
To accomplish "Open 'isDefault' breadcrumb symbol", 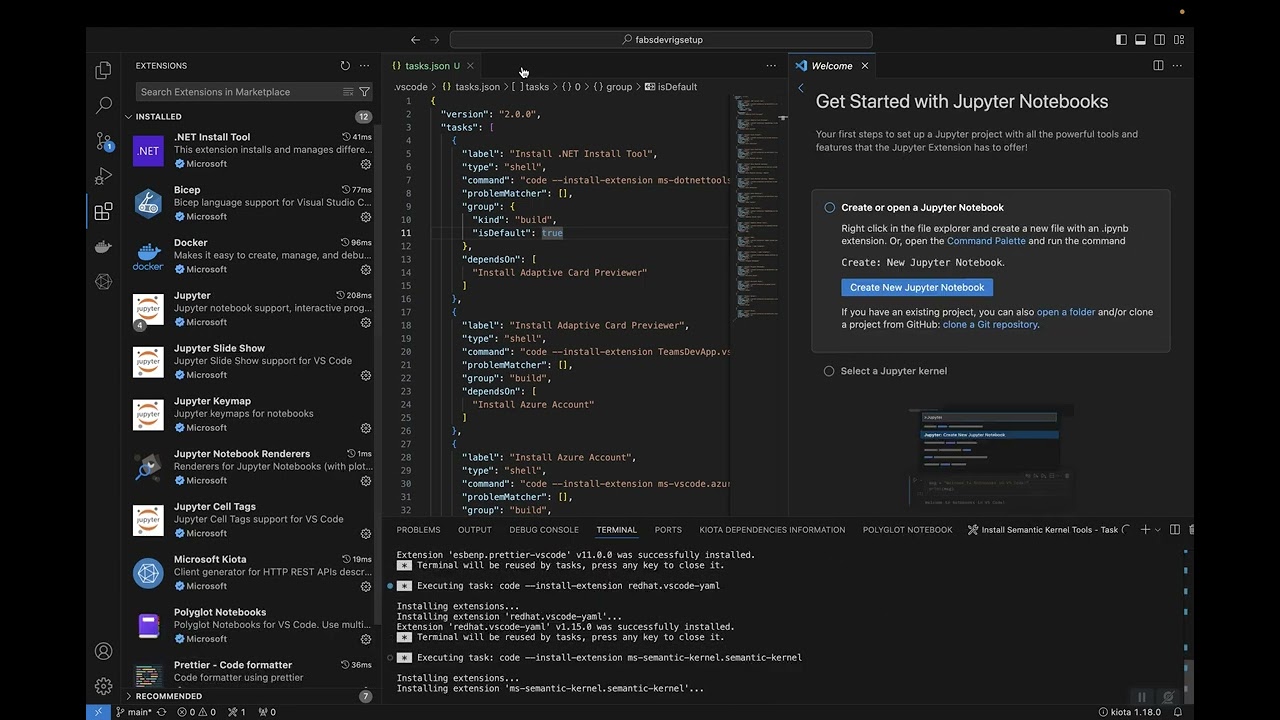I will pyautogui.click(x=670, y=87).
